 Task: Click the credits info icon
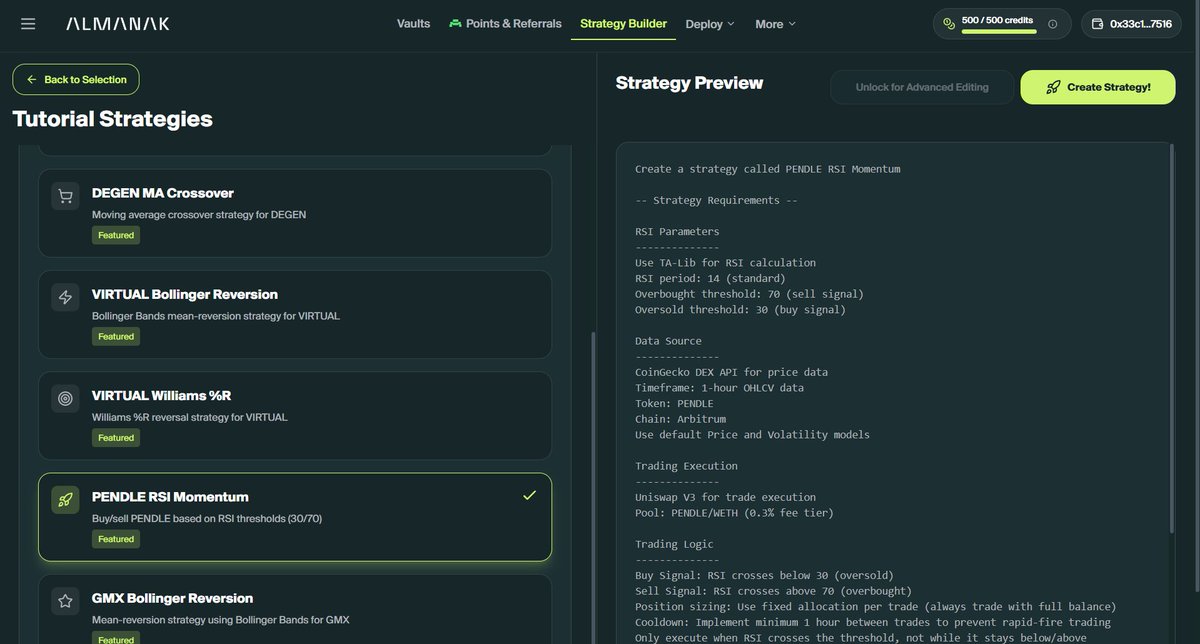pyautogui.click(x=1053, y=24)
